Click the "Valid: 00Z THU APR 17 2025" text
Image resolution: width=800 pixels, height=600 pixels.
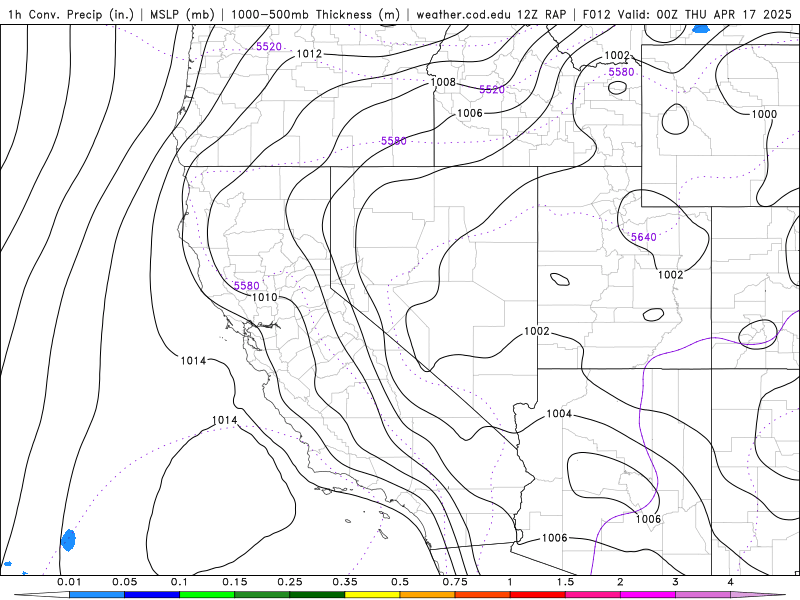click(x=704, y=14)
